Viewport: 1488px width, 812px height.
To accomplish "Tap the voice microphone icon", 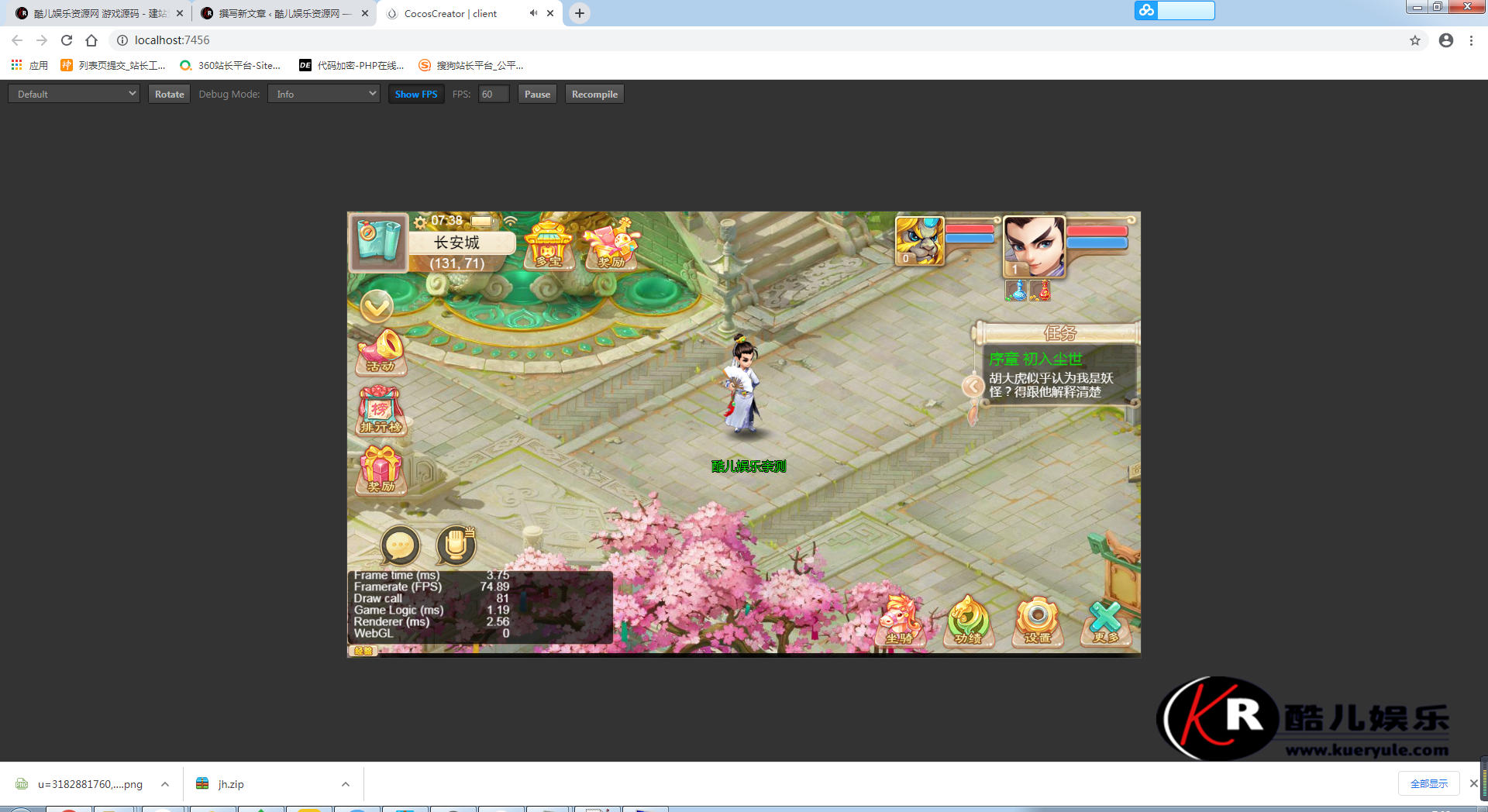I will click(456, 545).
